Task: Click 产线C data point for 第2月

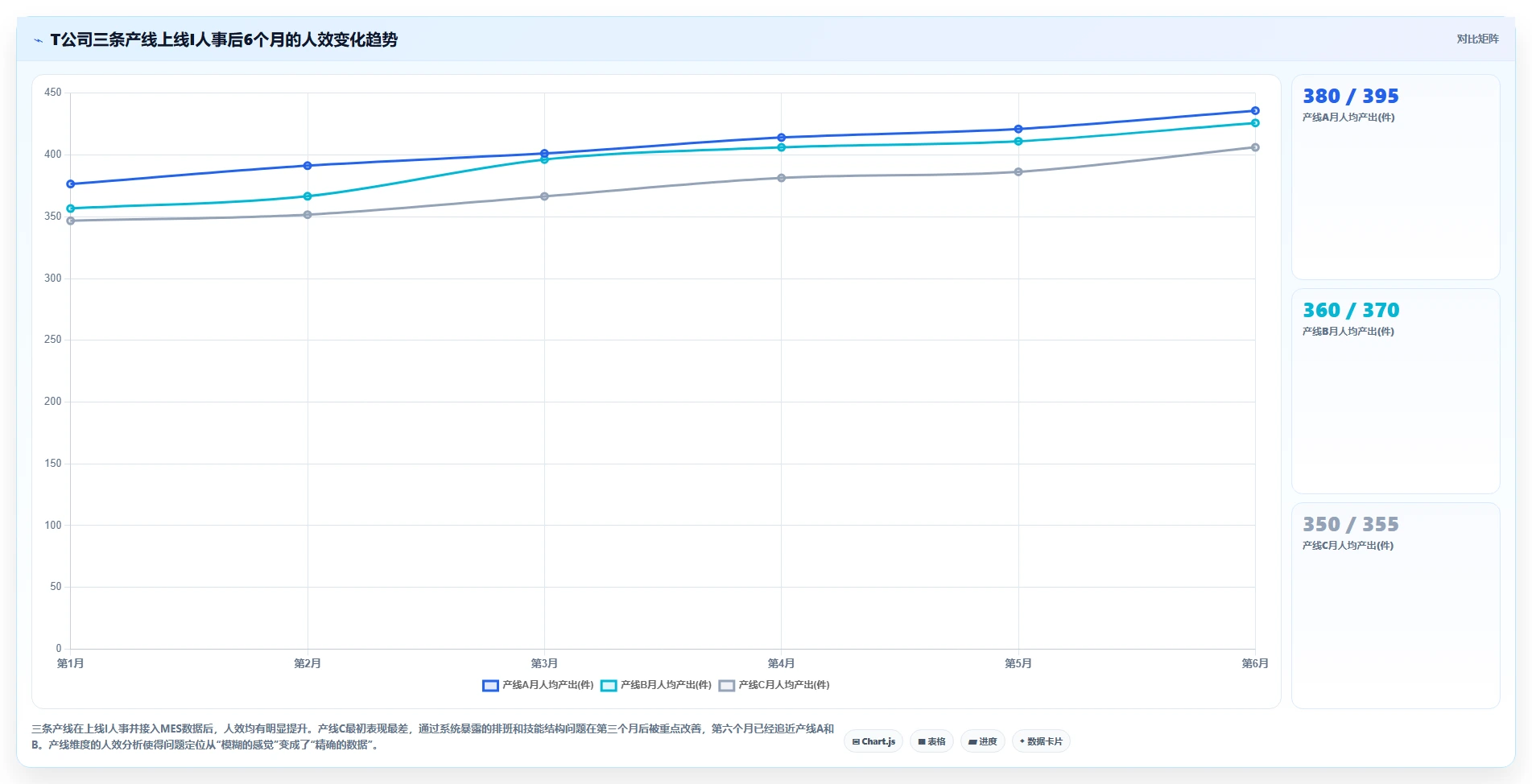Action: coord(308,215)
